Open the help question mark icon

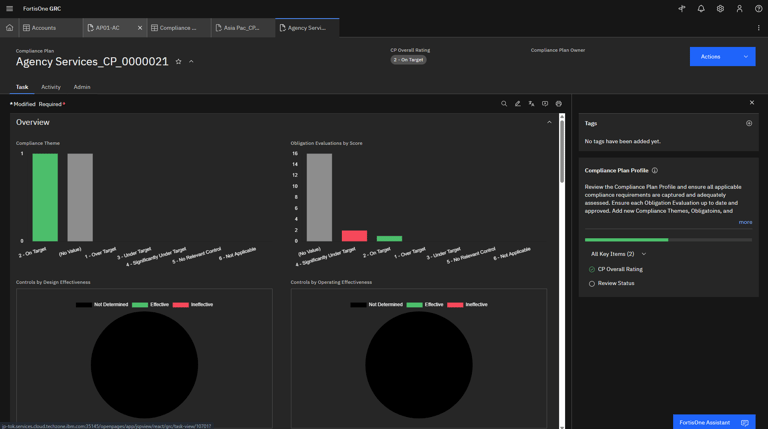point(758,8)
